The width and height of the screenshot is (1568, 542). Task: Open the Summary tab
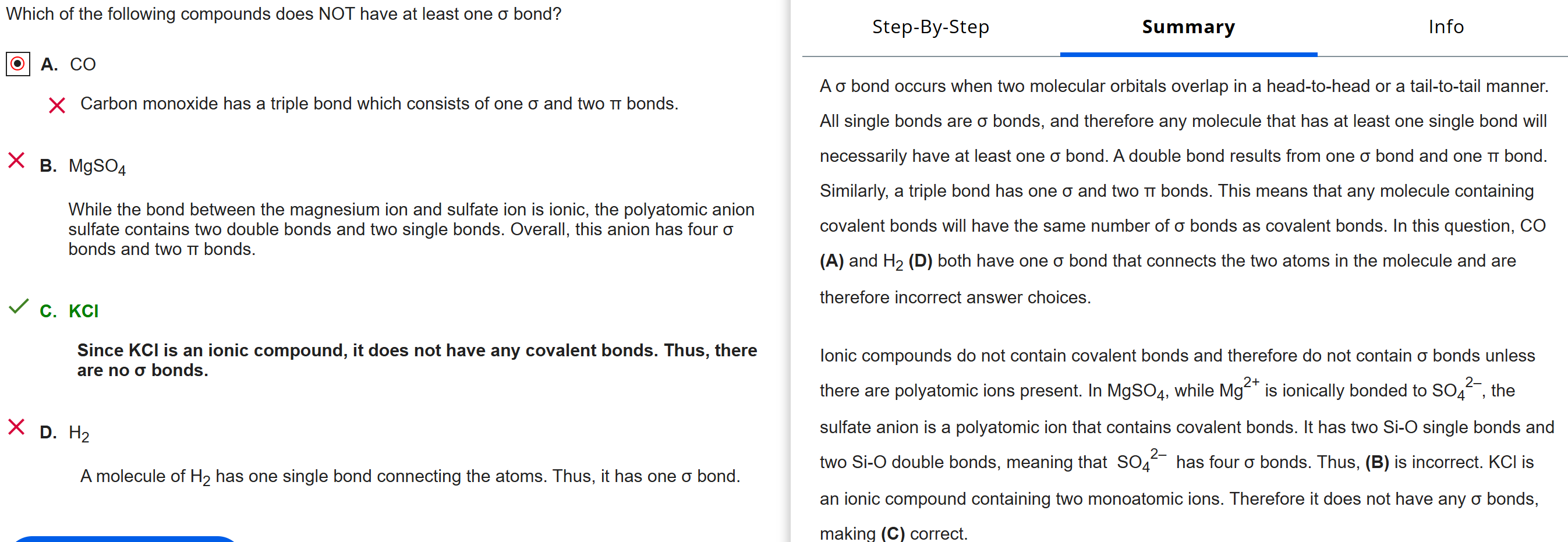[x=1188, y=27]
